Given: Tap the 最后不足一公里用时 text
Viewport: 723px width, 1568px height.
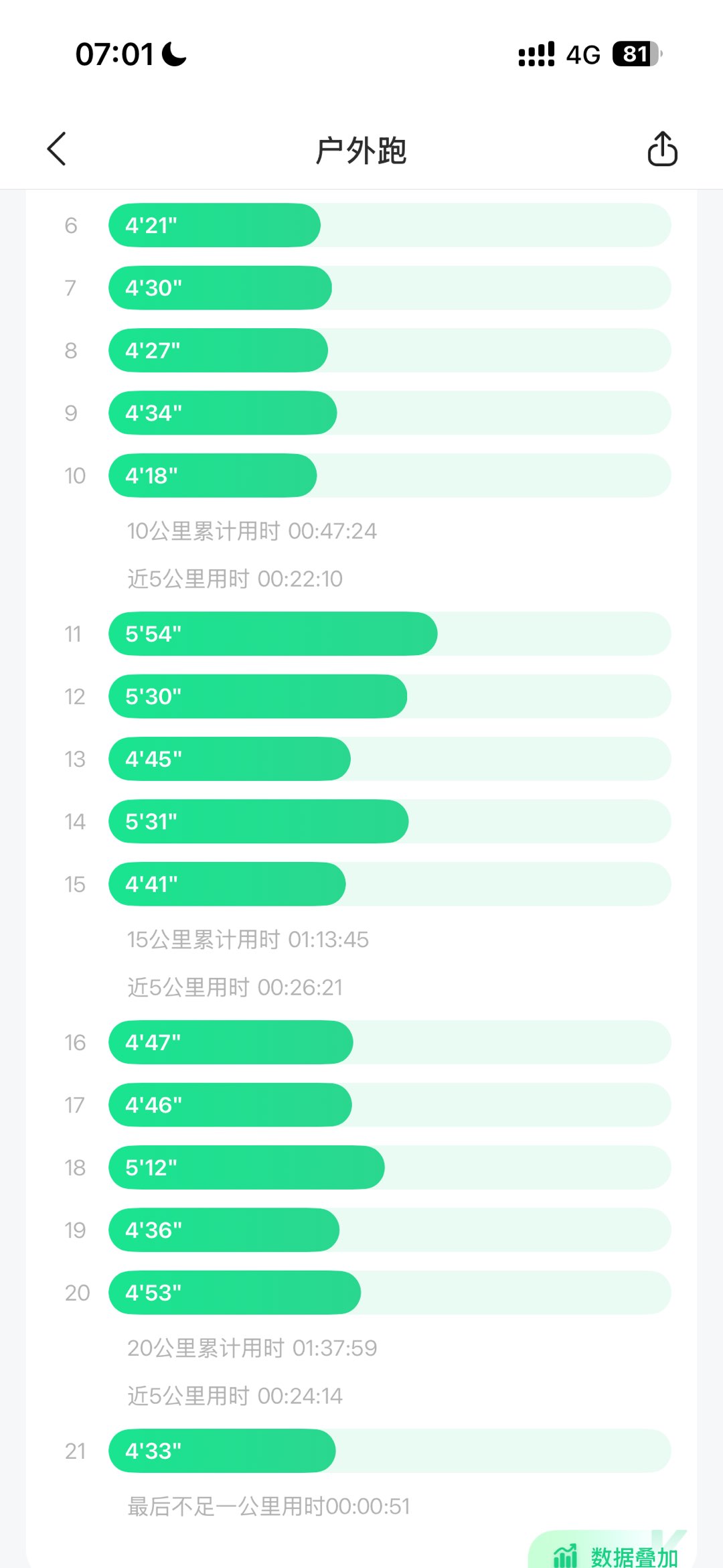Looking at the screenshot, I should [268, 1506].
